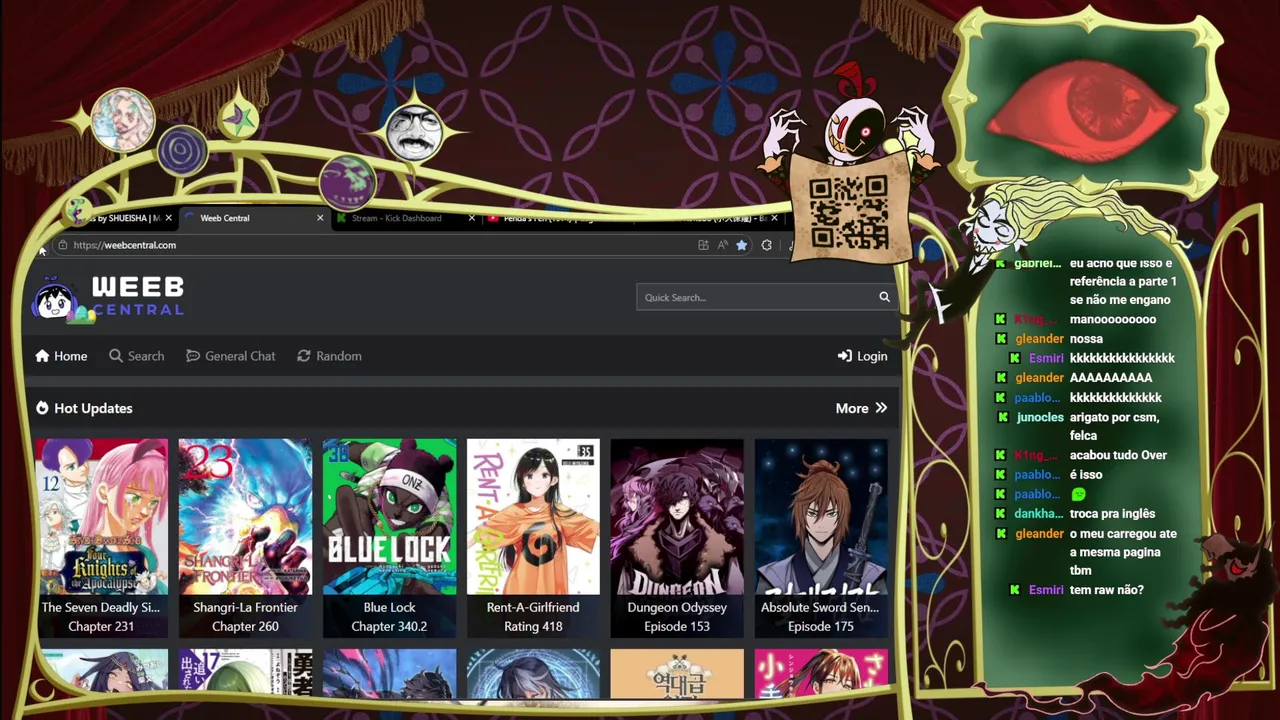Click the 'Rating 418' text

click(533, 627)
